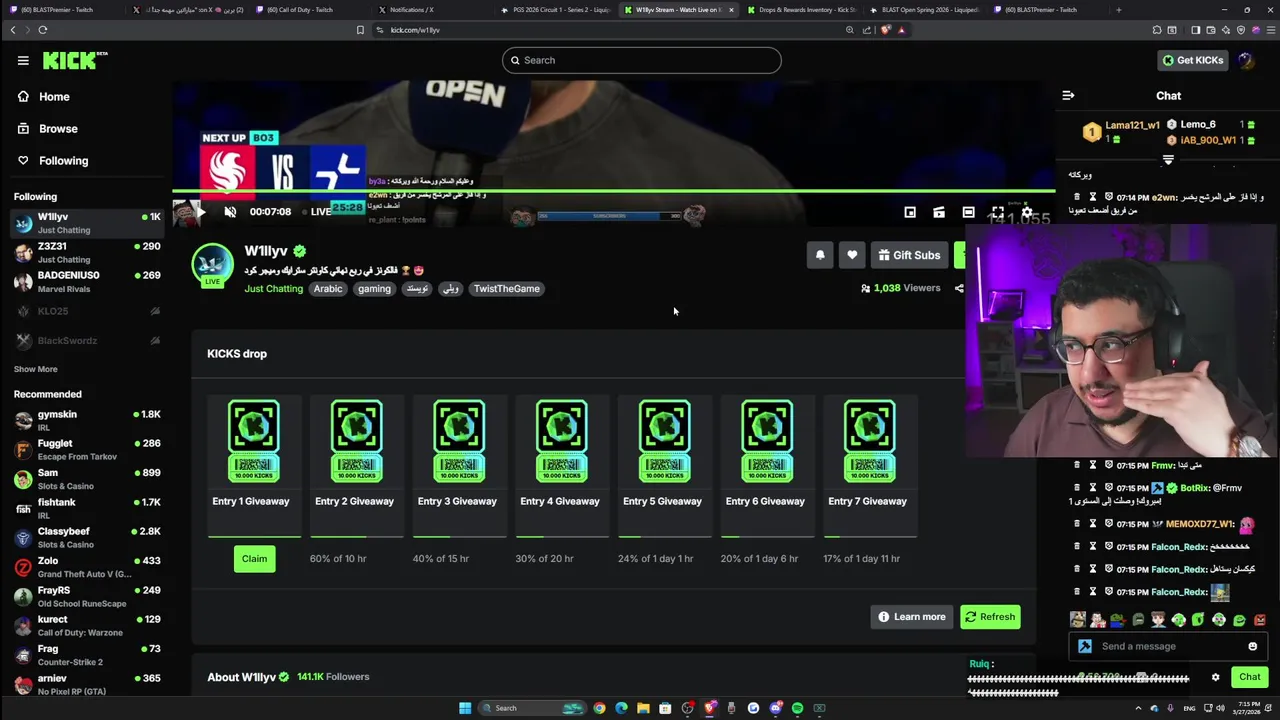
Task: Open chat settings gear icon
Action: click(1215, 678)
